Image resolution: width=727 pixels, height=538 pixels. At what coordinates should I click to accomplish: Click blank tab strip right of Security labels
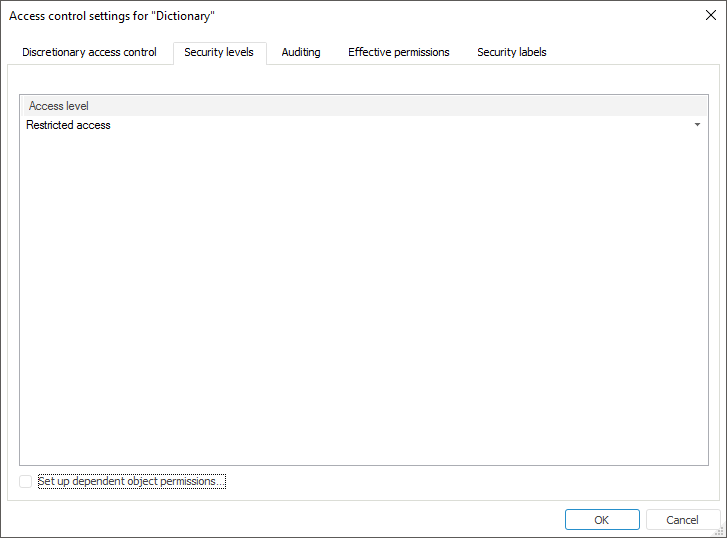point(630,52)
